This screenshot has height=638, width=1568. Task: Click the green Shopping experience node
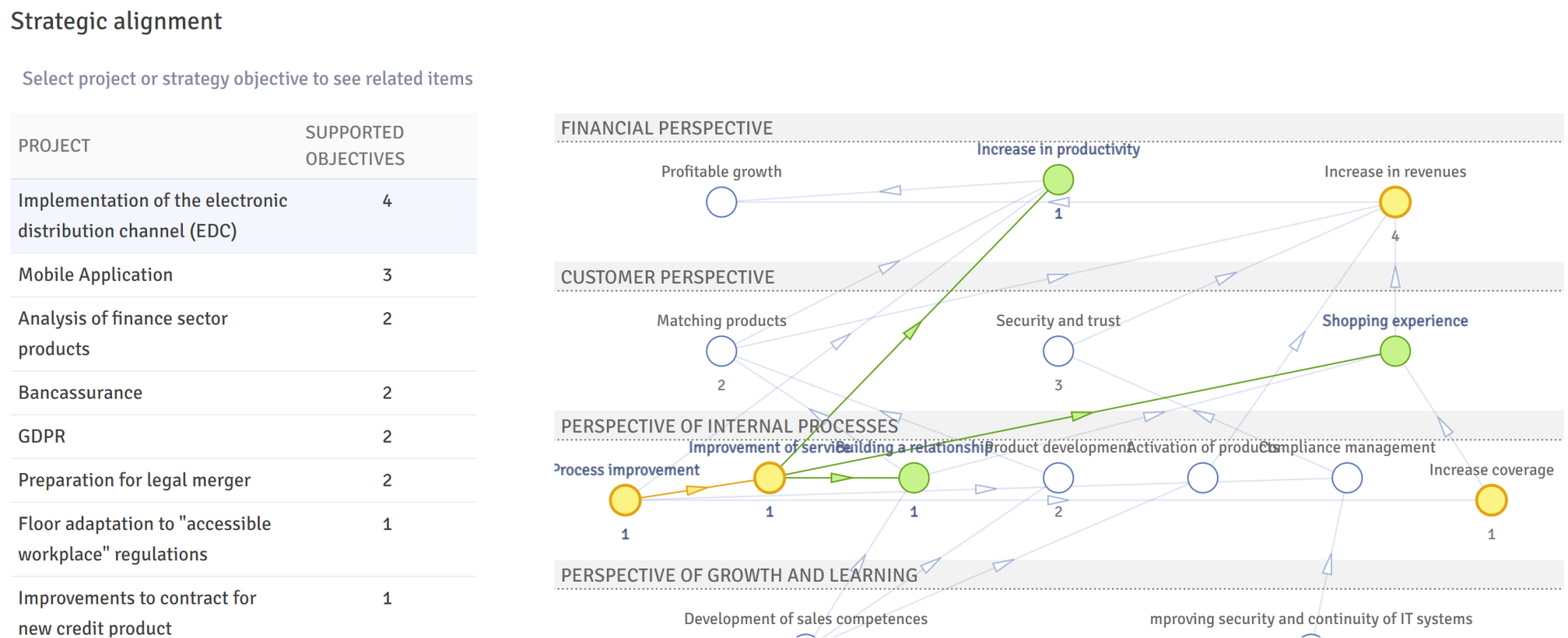[x=1395, y=351]
